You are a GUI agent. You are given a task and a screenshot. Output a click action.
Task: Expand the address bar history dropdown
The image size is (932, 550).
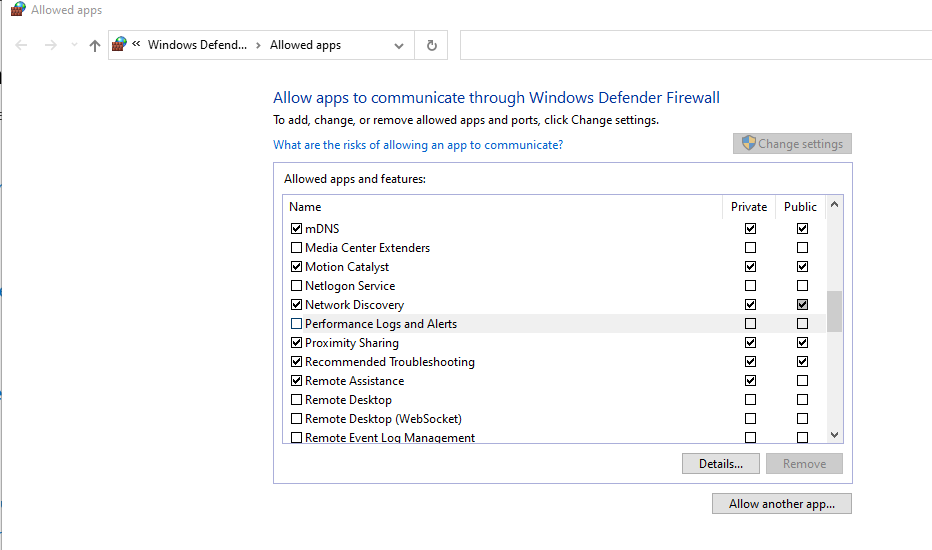pos(399,46)
